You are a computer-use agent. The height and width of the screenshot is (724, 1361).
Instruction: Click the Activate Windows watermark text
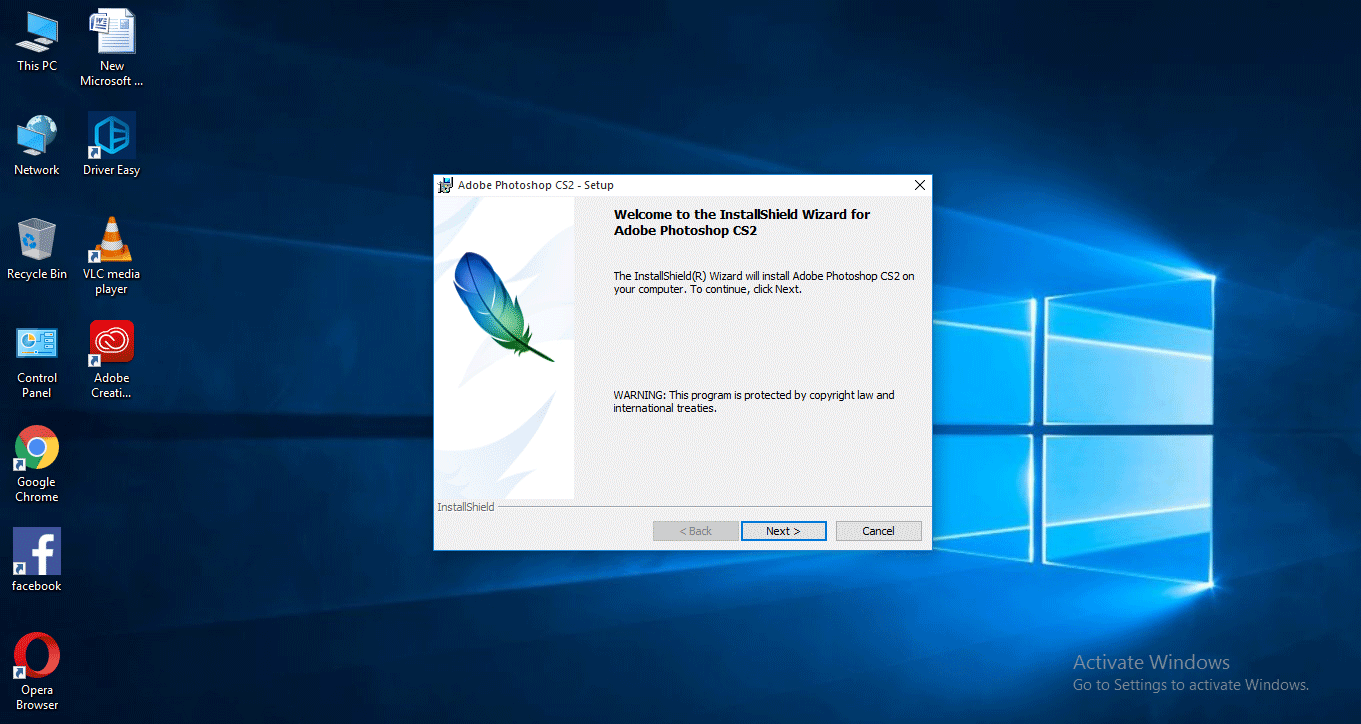[1150, 662]
